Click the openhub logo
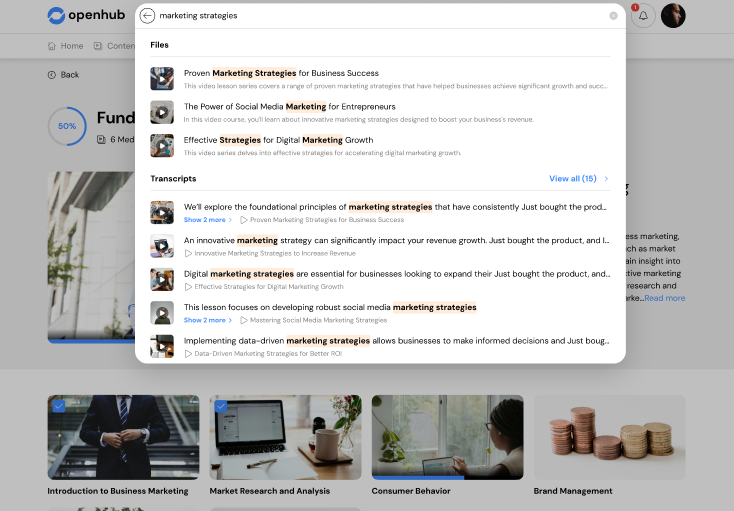 84,16
